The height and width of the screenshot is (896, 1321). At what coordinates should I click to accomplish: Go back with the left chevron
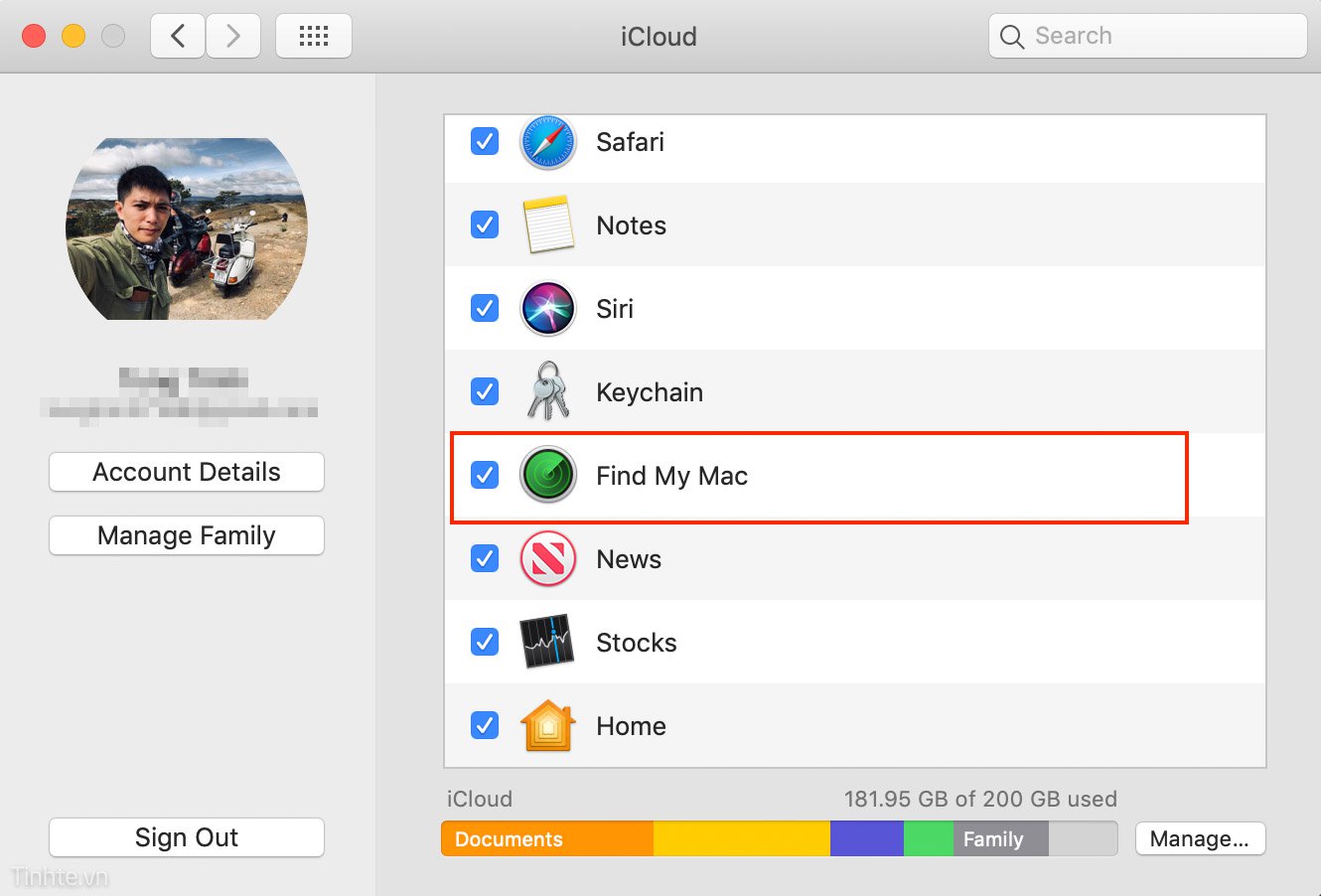(178, 37)
